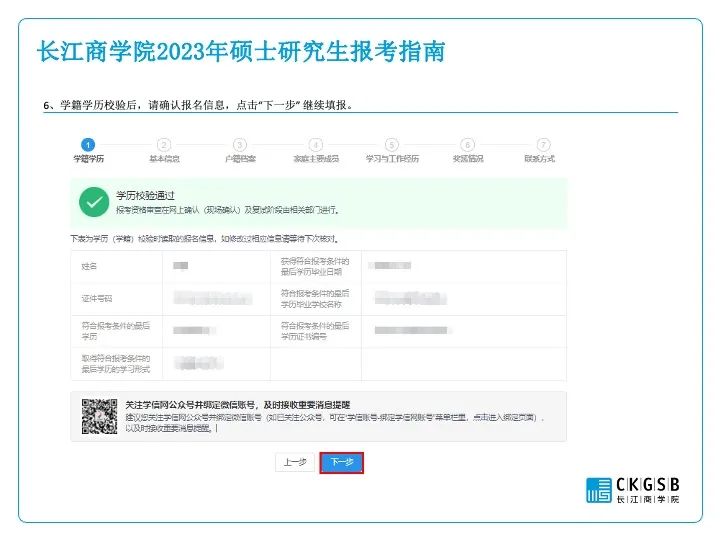Open the 家庭主要成员 step label
The width and height of the screenshot is (720, 540).
coord(316,159)
